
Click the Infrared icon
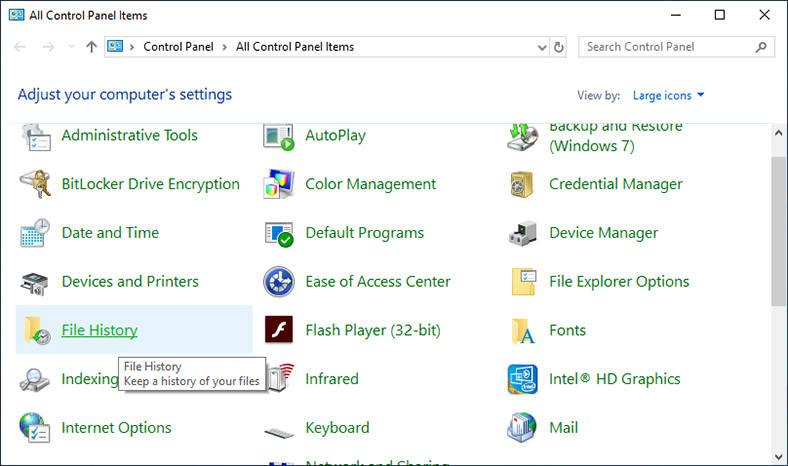tap(281, 377)
